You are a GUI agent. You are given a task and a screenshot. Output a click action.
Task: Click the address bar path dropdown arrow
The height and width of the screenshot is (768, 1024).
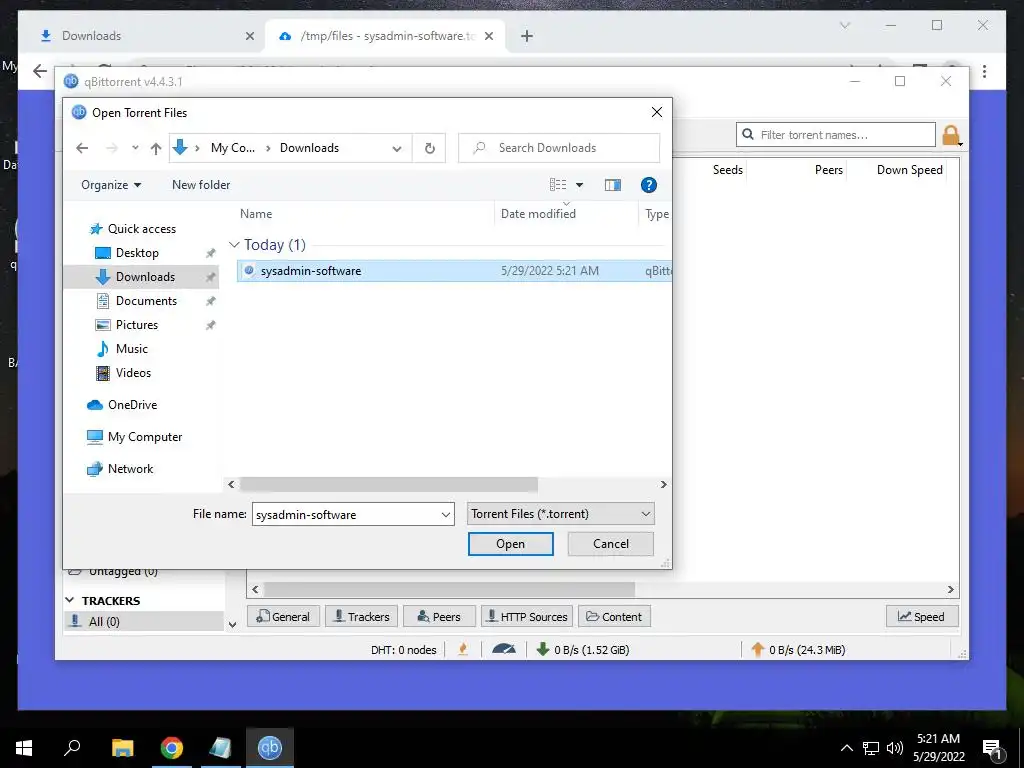pyautogui.click(x=396, y=148)
